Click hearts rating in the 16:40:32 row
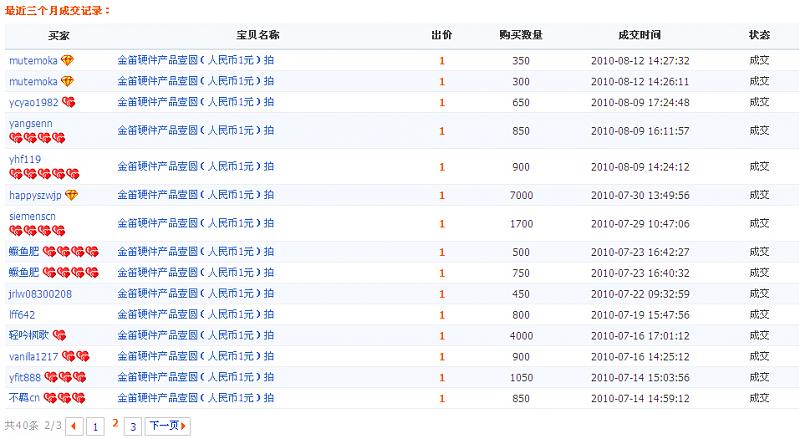The image size is (800, 439). coord(71,273)
